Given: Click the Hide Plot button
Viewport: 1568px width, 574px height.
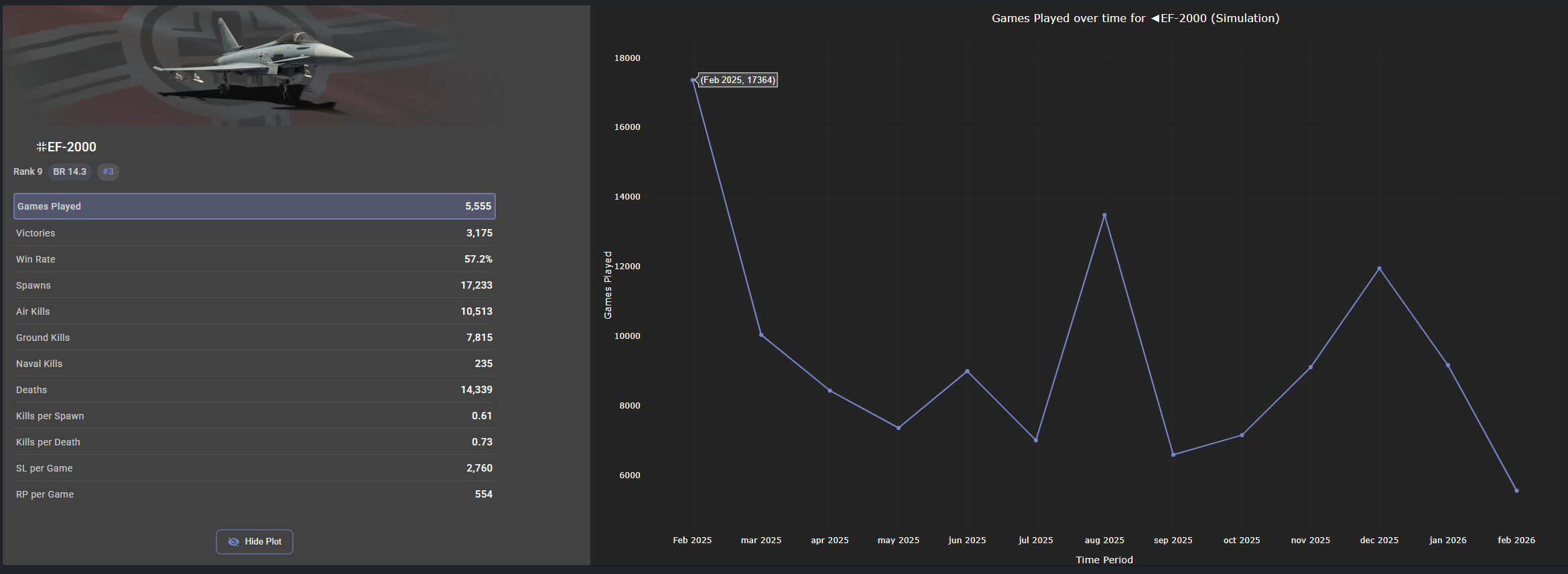Looking at the screenshot, I should click(255, 541).
